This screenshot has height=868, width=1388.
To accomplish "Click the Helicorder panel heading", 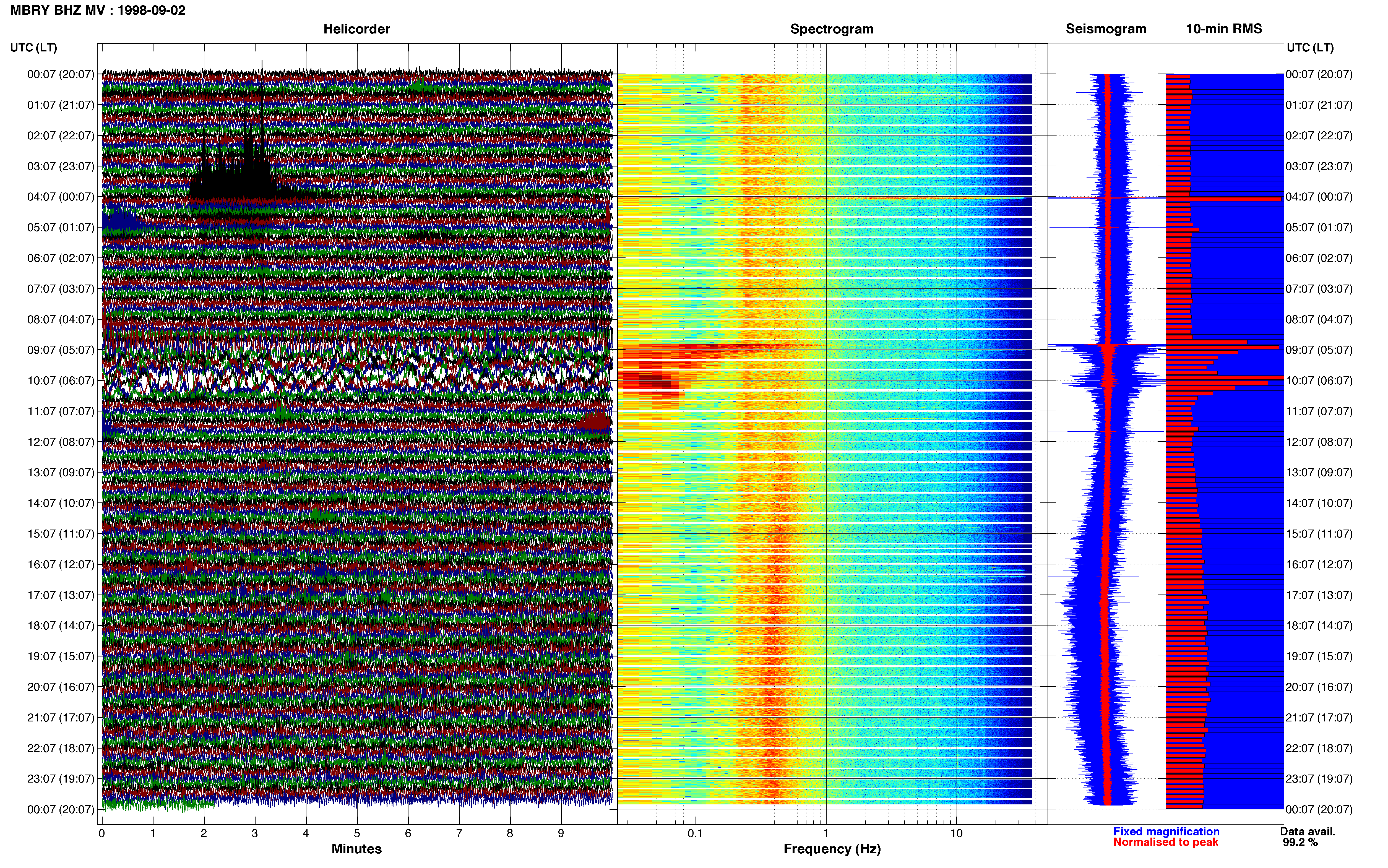I will pos(356,29).
